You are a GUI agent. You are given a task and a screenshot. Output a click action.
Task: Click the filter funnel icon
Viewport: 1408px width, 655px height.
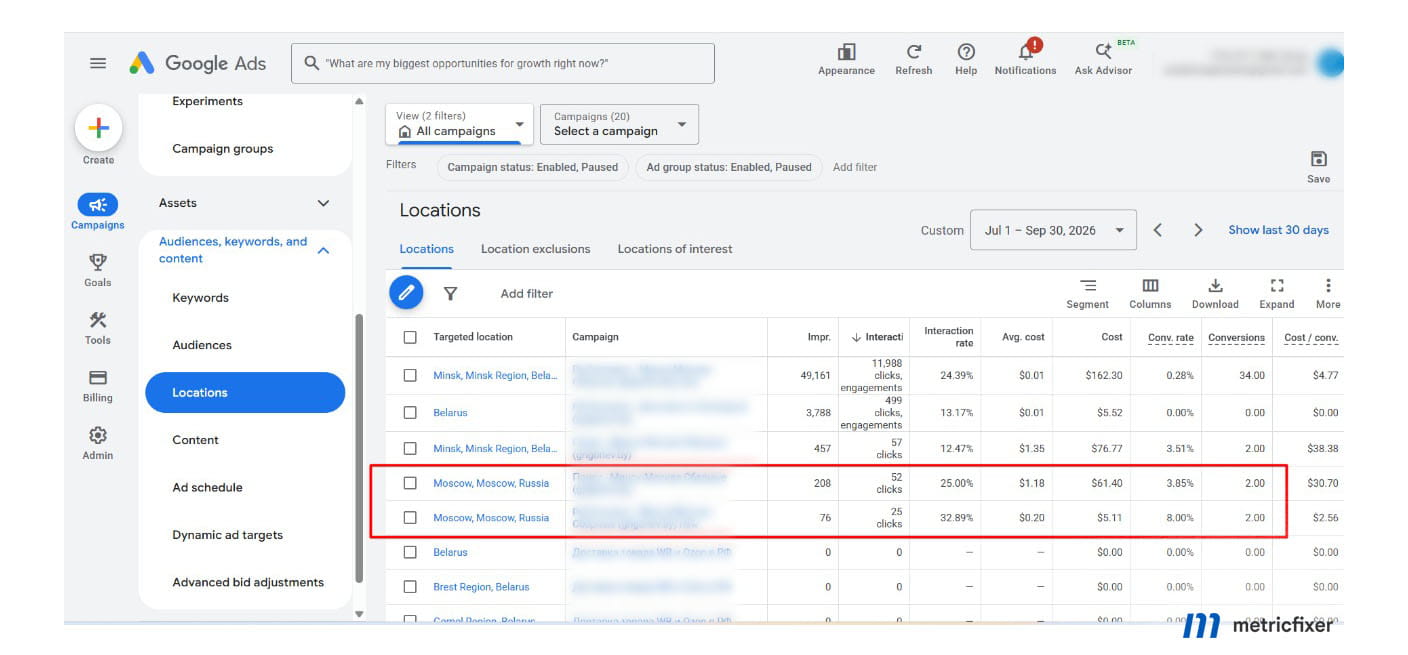tap(450, 293)
